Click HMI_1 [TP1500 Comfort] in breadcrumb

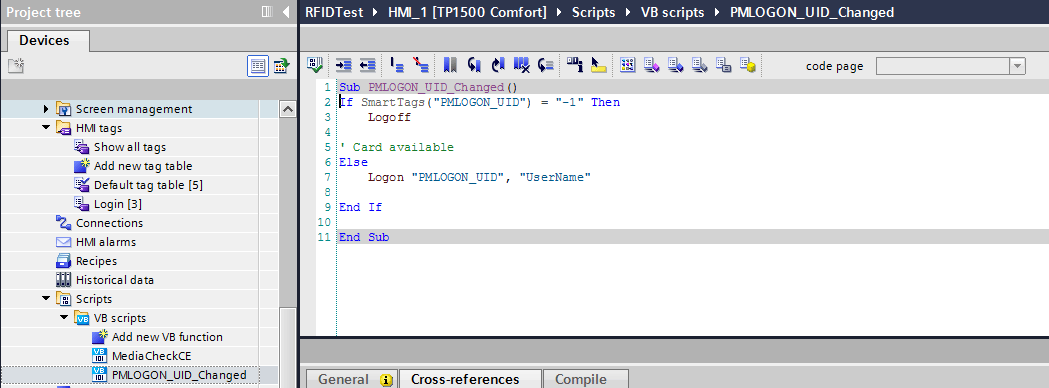(467, 12)
